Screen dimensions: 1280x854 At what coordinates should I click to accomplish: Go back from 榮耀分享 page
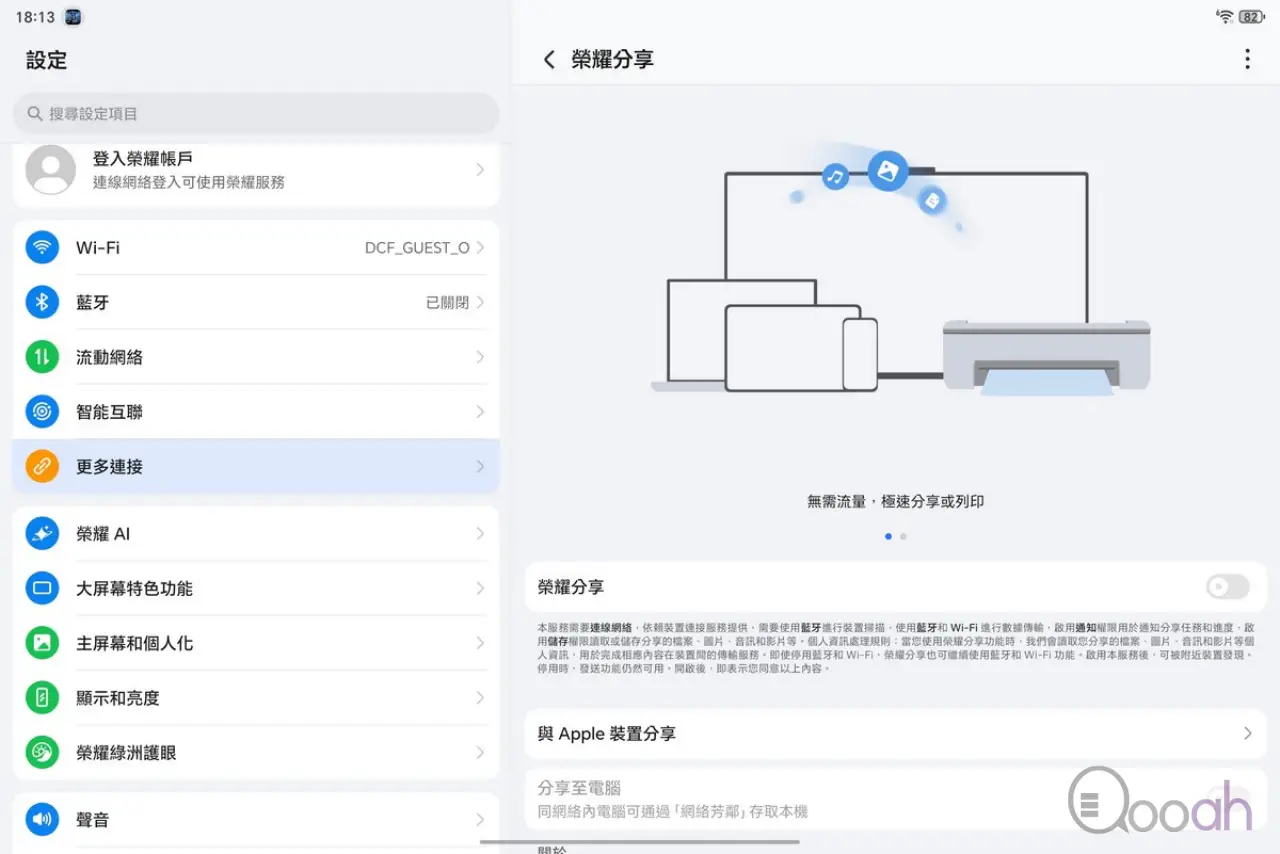549,60
